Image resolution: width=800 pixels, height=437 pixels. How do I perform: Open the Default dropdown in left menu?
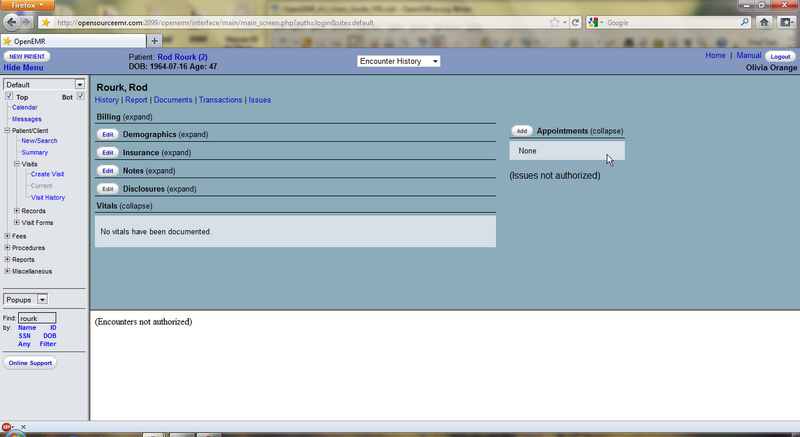[45, 85]
